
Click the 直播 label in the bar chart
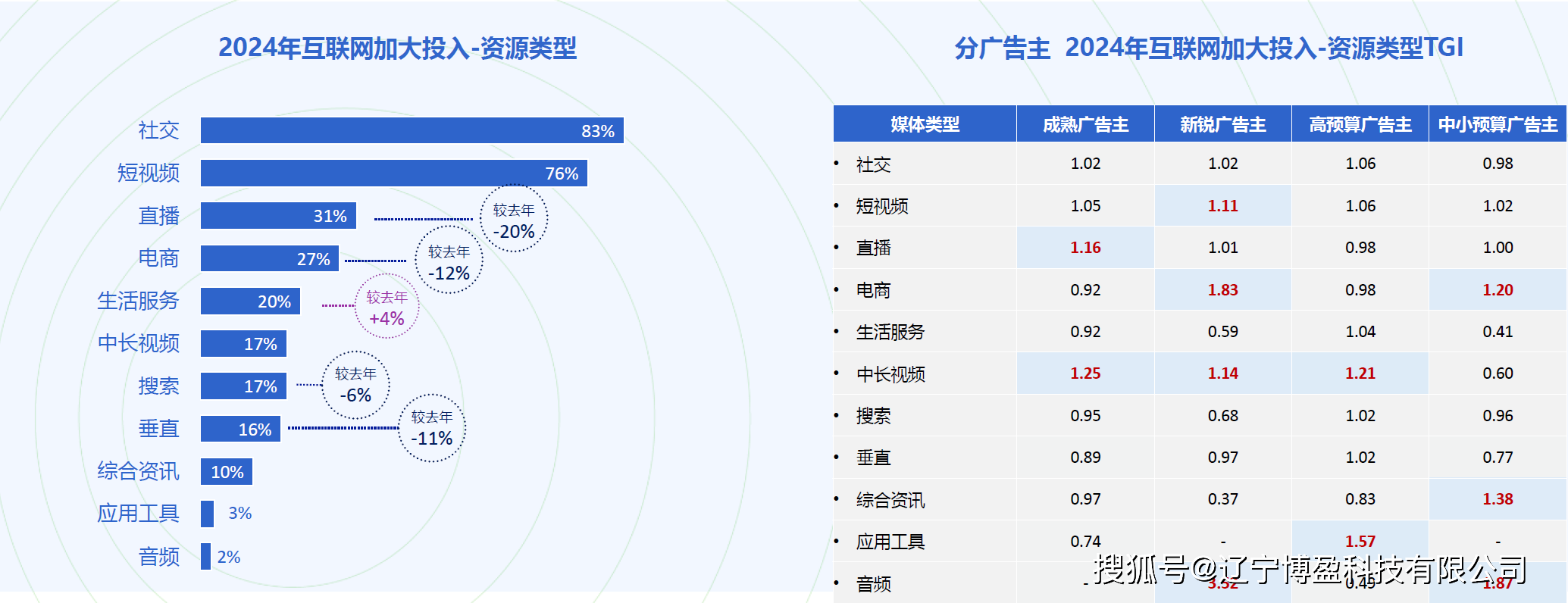159,216
